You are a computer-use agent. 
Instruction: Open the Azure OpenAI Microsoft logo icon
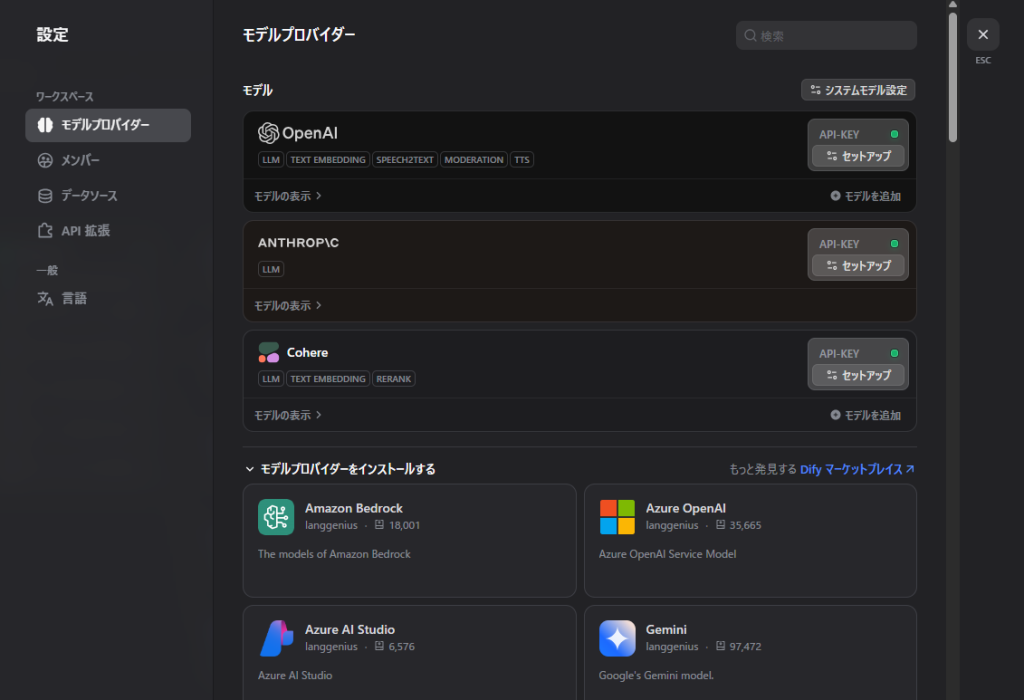(x=617, y=517)
